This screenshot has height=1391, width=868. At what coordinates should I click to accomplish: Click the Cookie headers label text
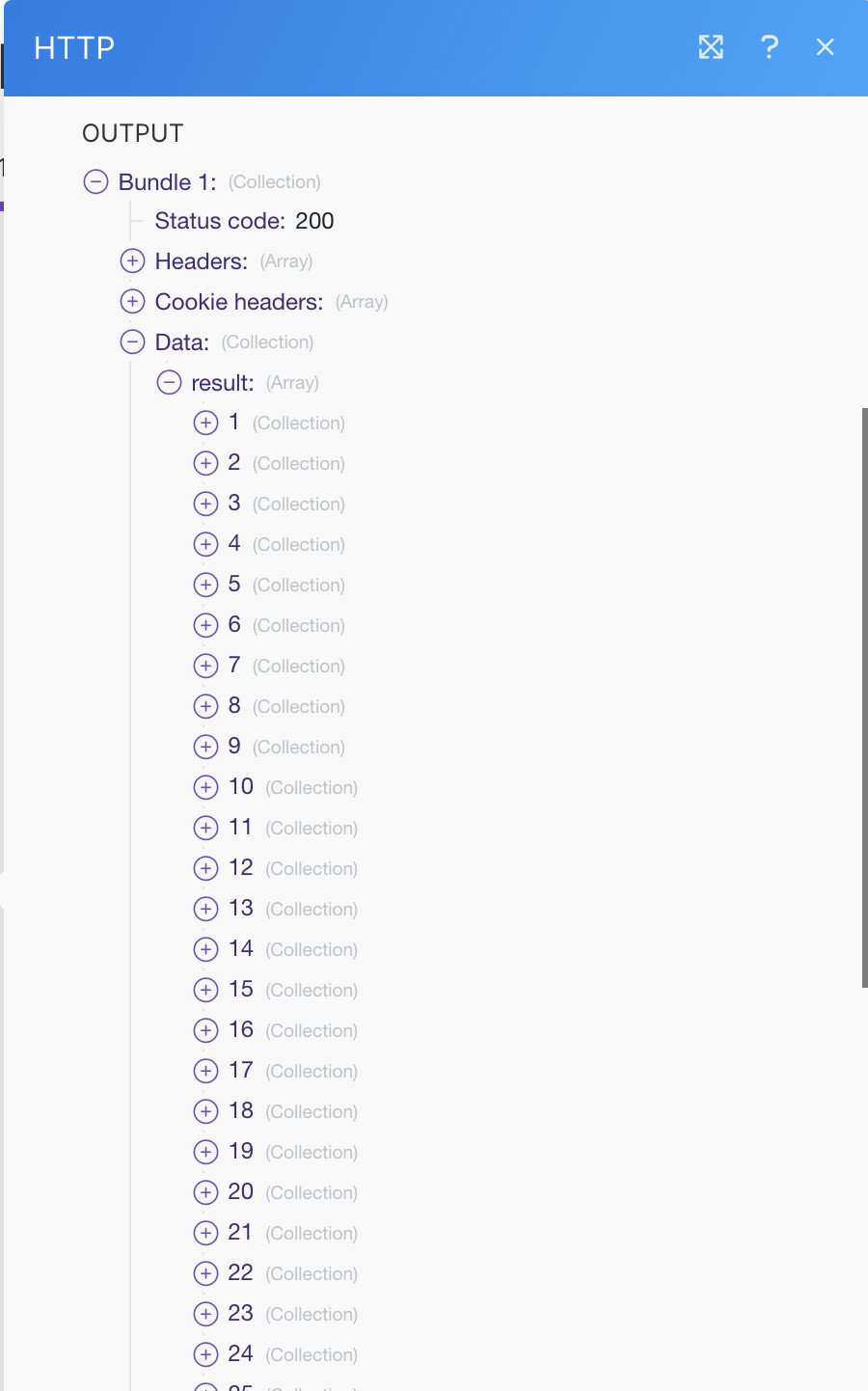point(239,302)
